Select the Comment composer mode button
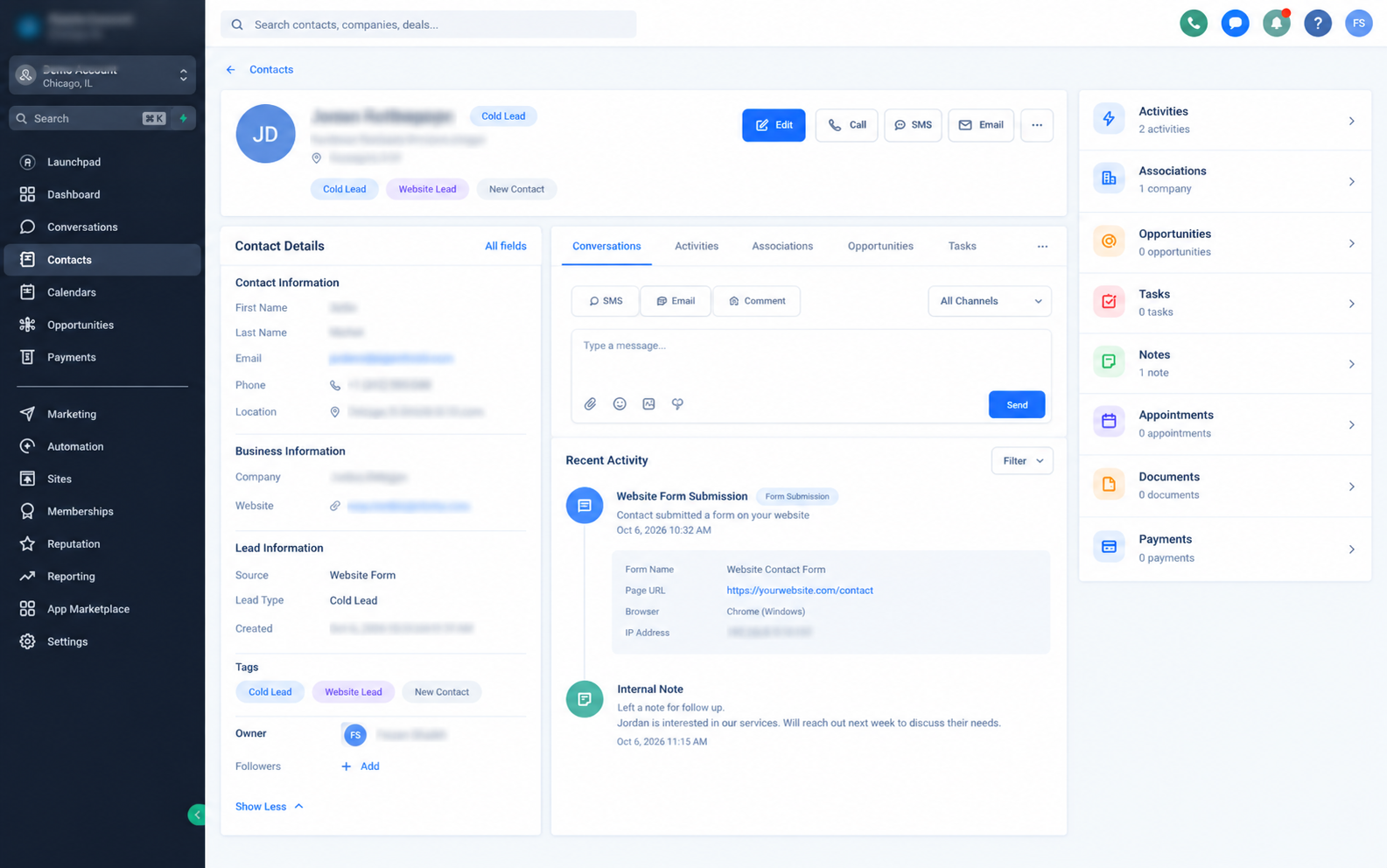The image size is (1387, 868). [x=757, y=301]
